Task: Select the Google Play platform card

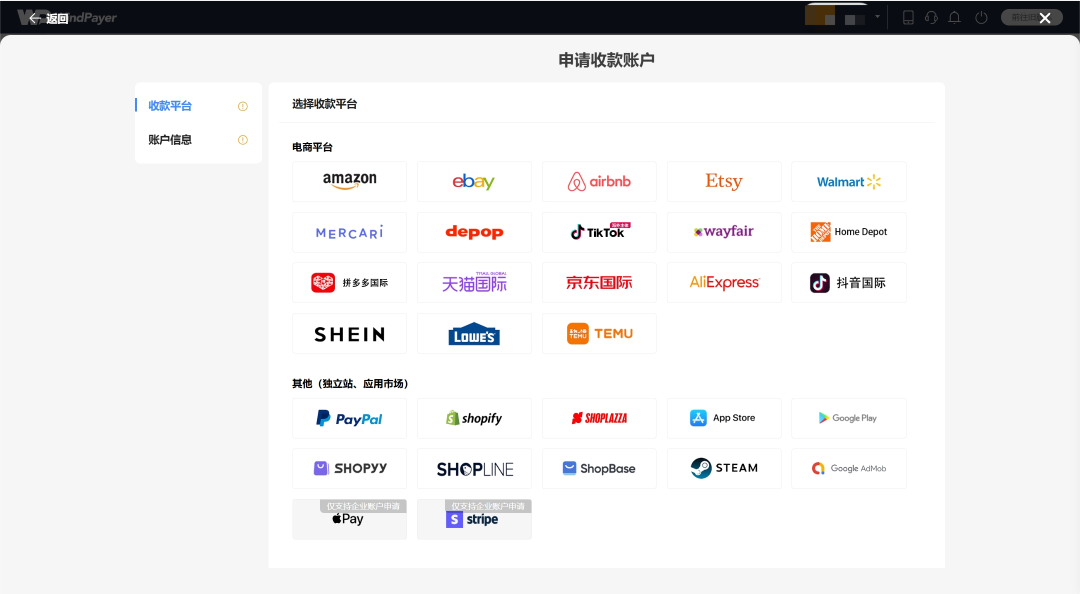Action: coord(849,418)
